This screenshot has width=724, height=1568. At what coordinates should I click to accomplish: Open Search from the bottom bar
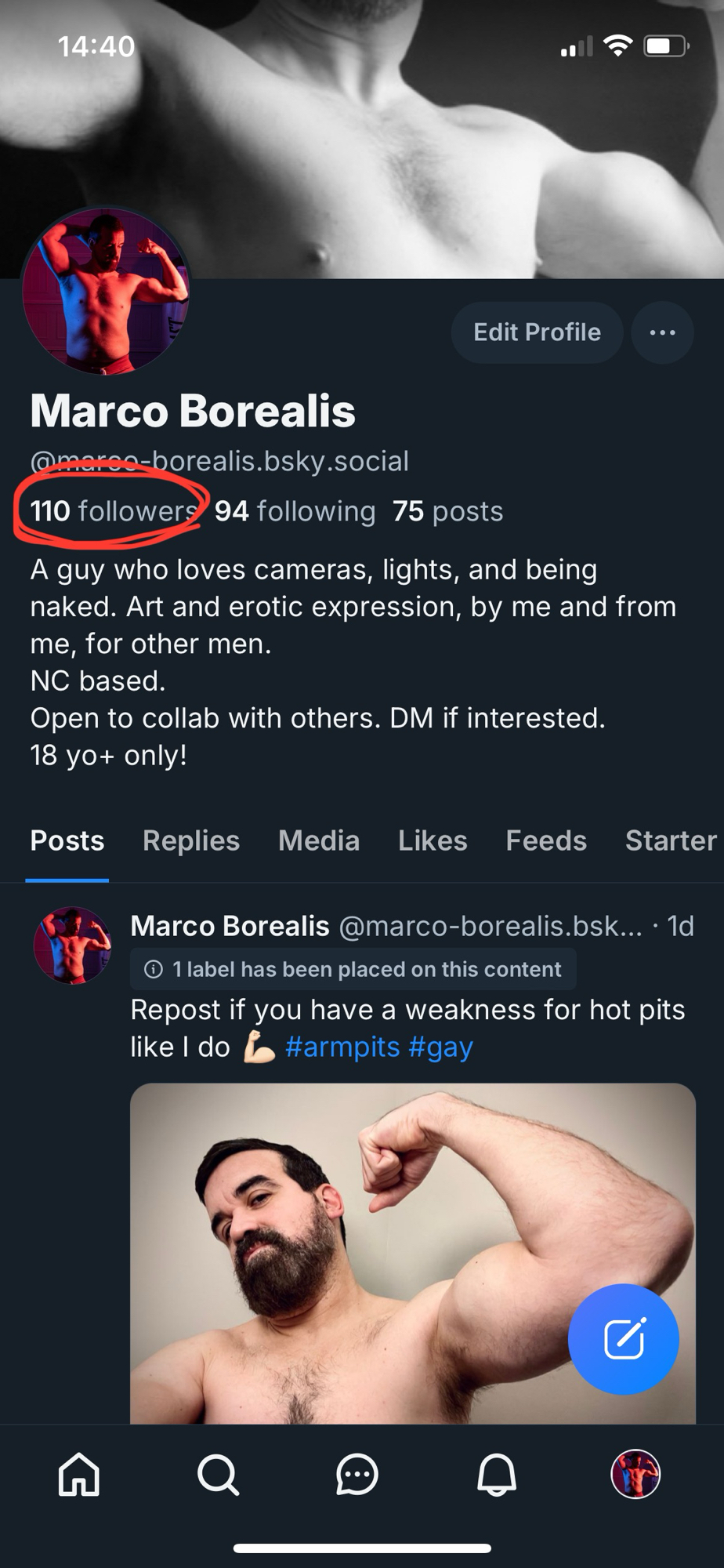click(218, 1474)
